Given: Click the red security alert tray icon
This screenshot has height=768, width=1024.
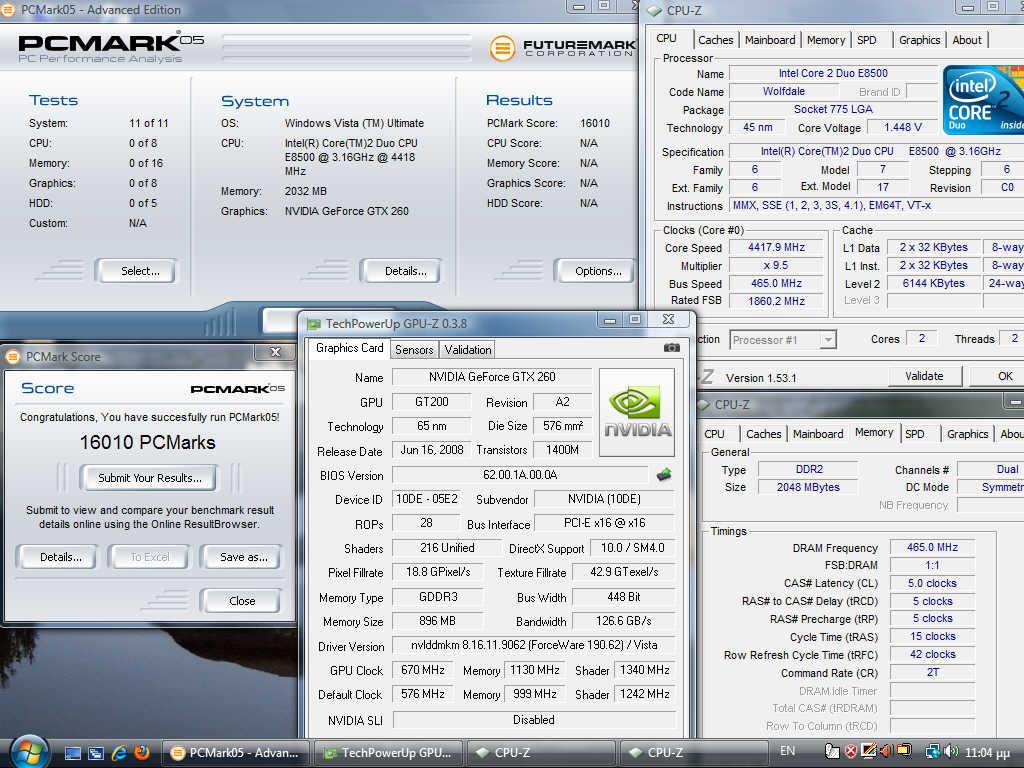Looking at the screenshot, I should (x=850, y=751).
